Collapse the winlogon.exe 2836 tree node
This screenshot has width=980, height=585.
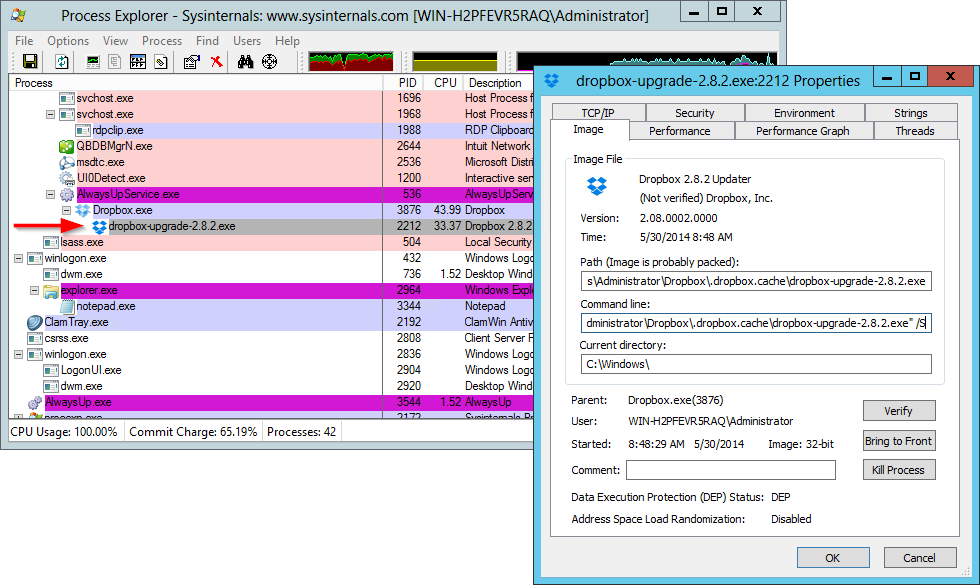tap(19, 354)
